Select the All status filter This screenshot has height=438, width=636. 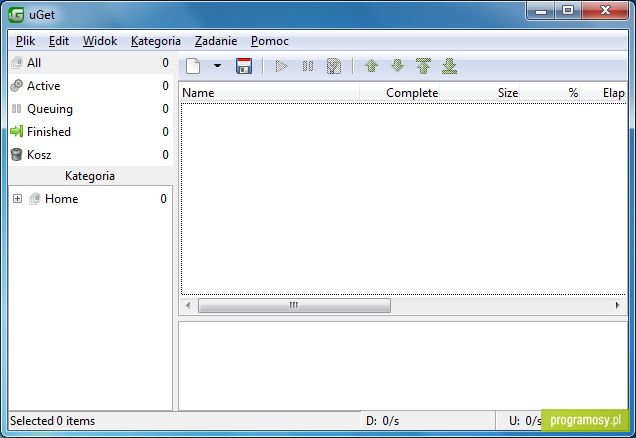(91, 63)
